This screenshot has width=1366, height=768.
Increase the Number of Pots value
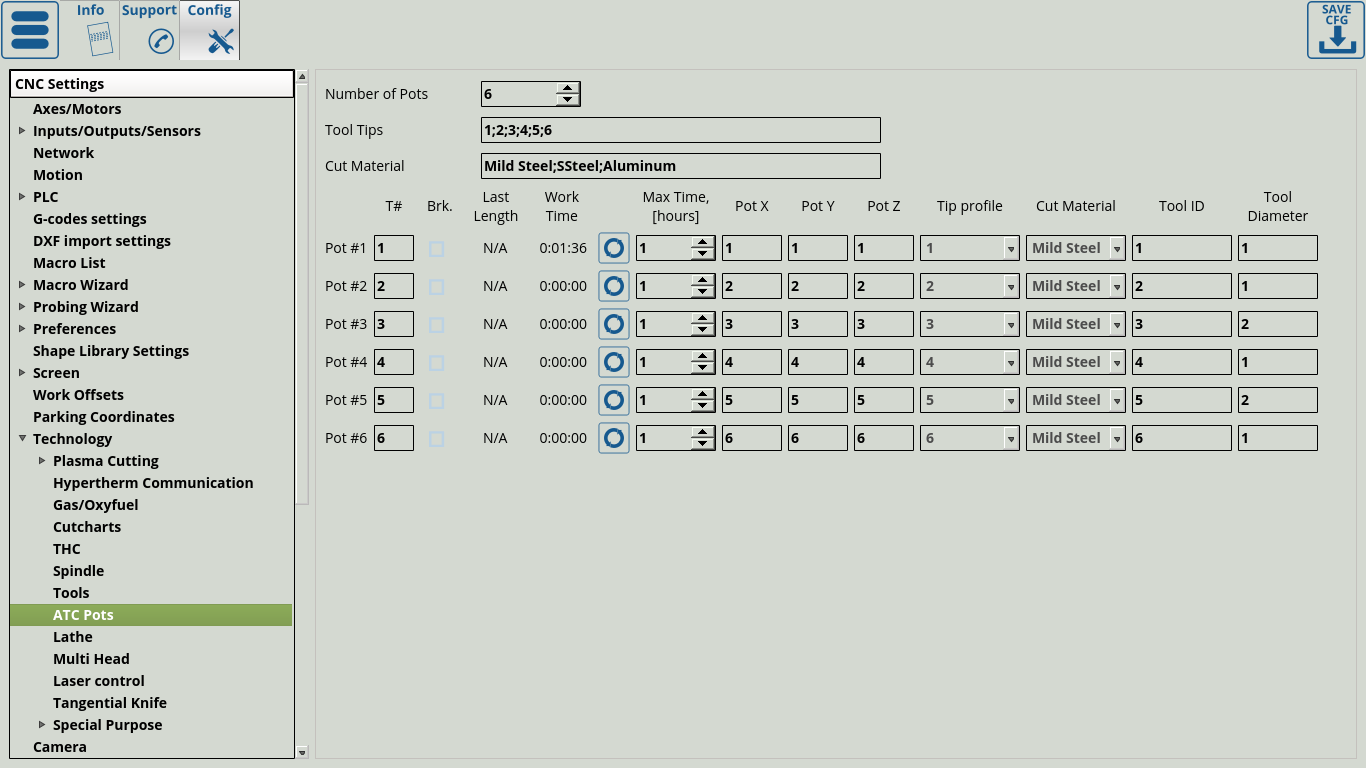coord(568,89)
